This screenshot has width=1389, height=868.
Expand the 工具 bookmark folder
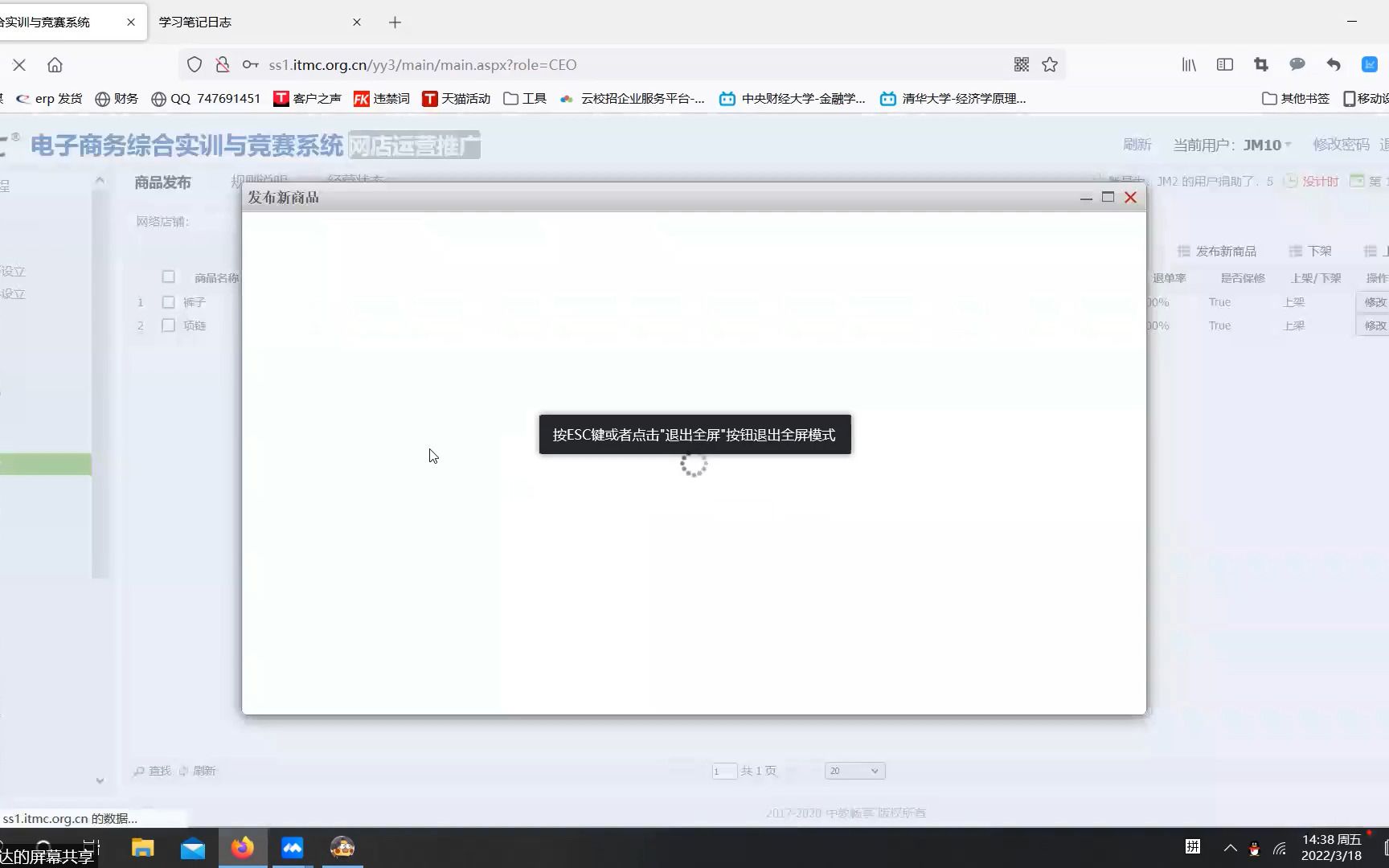pos(525,99)
